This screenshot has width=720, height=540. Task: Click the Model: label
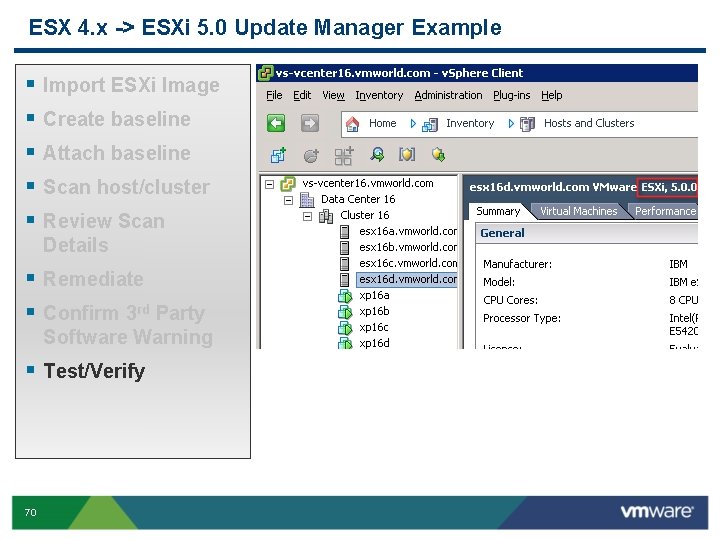499,282
